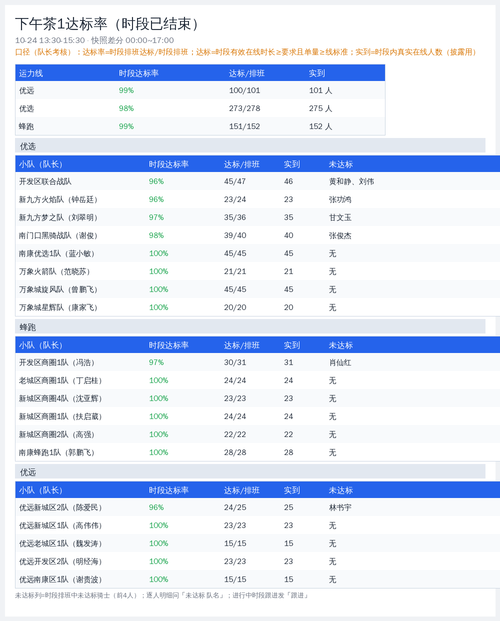Viewport: 500px width, 621px height.
Task: Click the 100/101 value in the summary table
Action: (x=244, y=90)
